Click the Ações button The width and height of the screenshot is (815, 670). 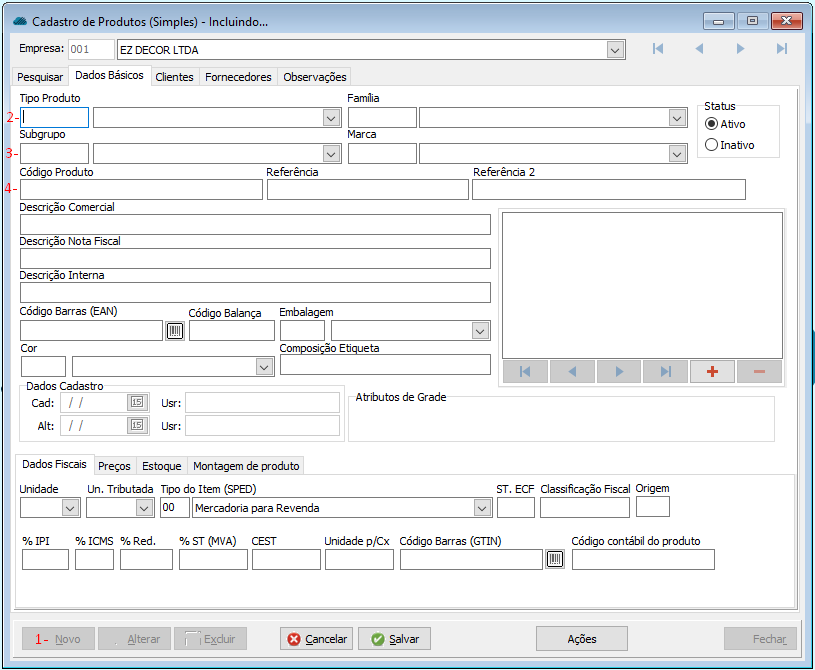coord(581,639)
